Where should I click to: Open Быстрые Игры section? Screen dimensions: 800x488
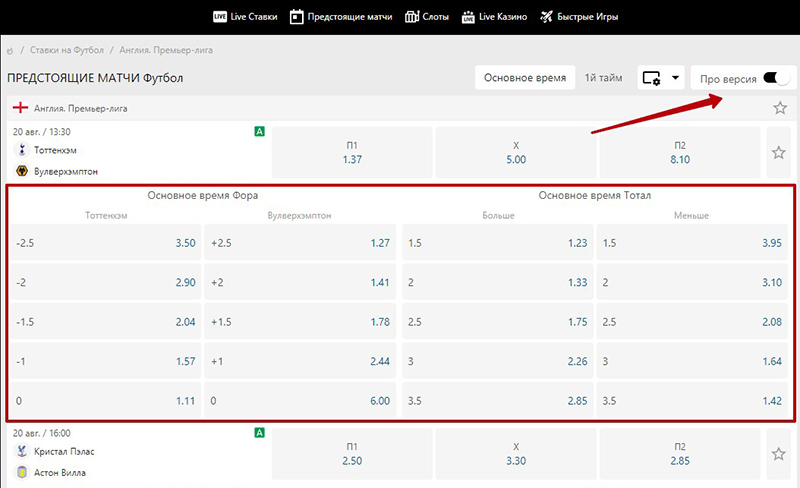579,17
